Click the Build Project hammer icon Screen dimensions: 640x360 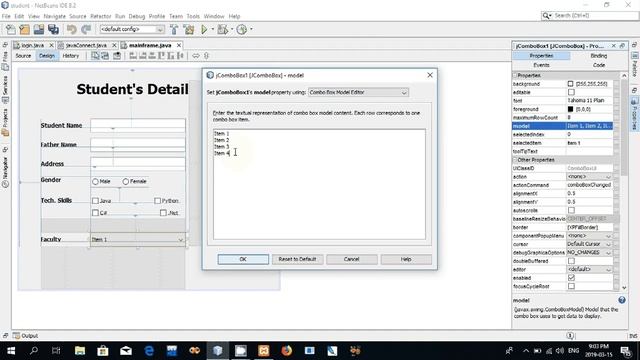coord(174,29)
